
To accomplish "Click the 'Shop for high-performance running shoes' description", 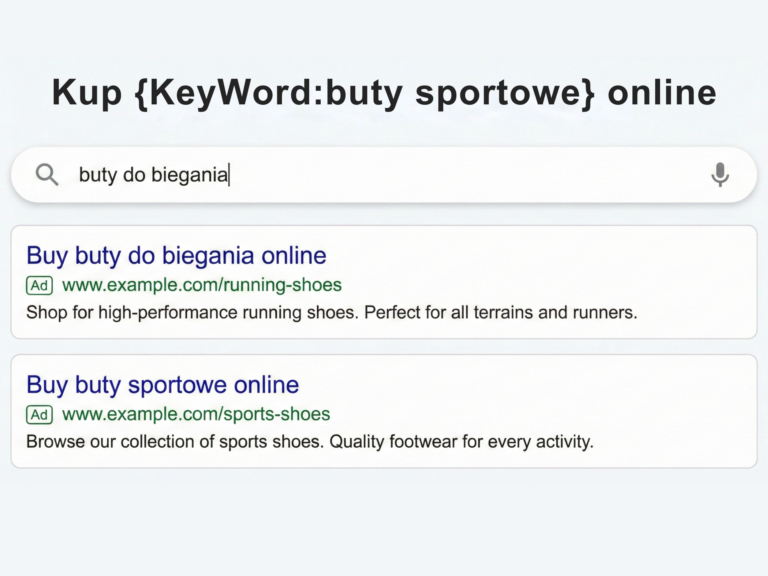I will tap(191, 312).
